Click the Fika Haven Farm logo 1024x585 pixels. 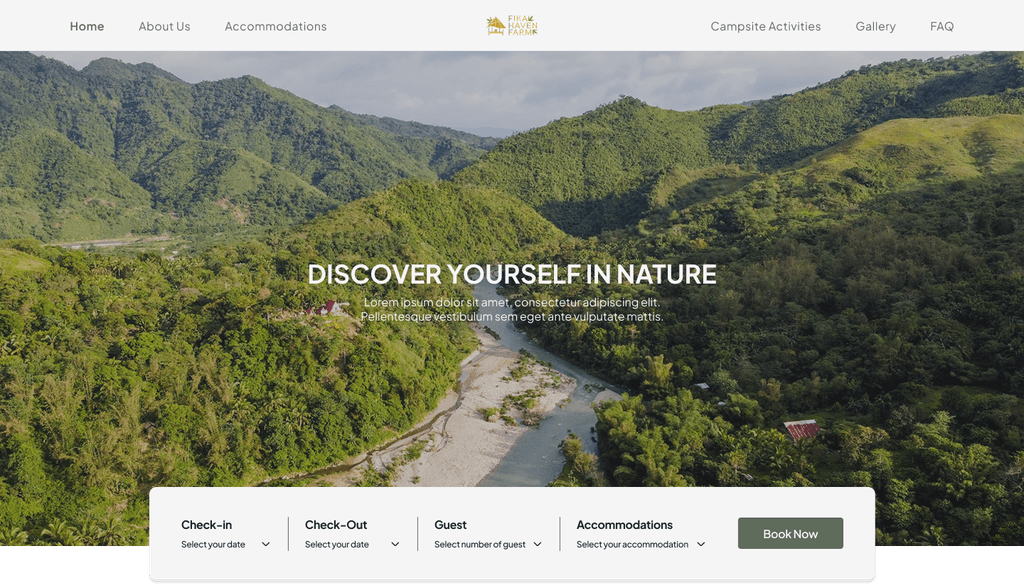tap(512, 25)
